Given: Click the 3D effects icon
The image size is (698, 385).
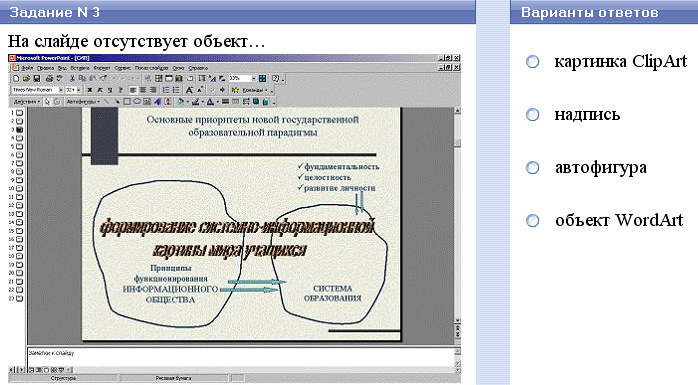Looking at the screenshot, I should pos(266,101).
